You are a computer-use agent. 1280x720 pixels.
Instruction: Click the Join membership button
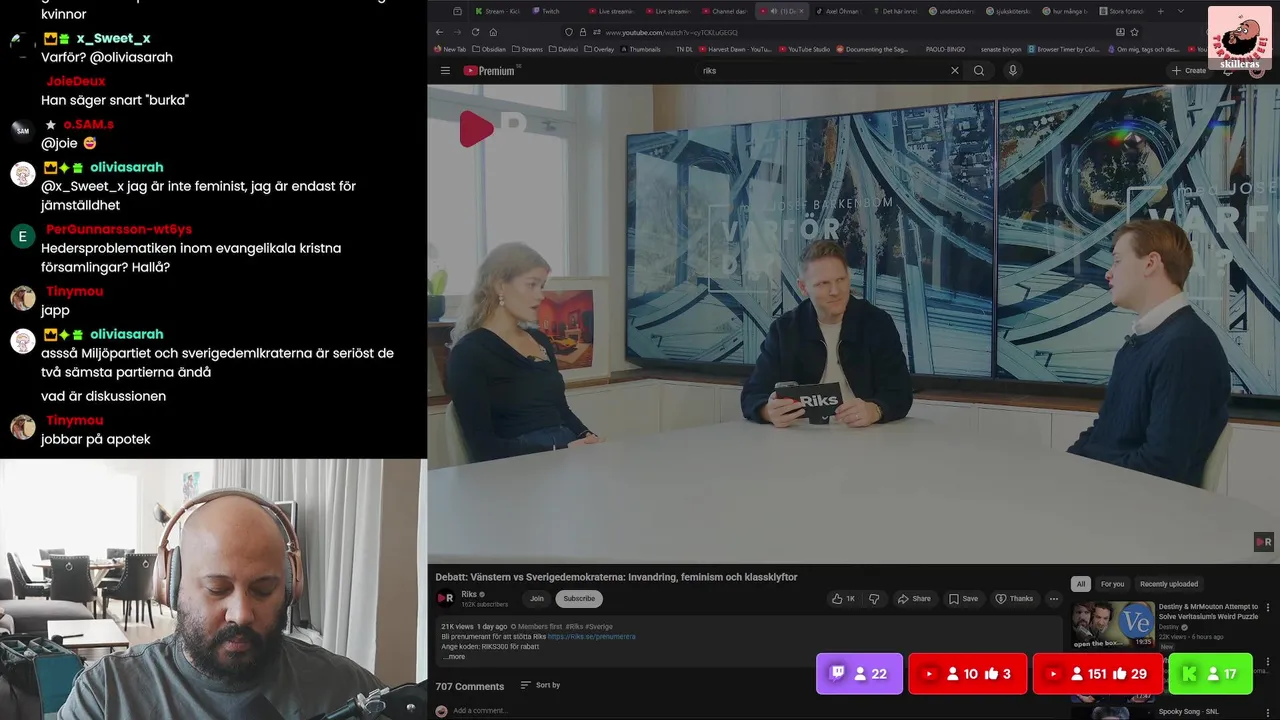click(537, 599)
